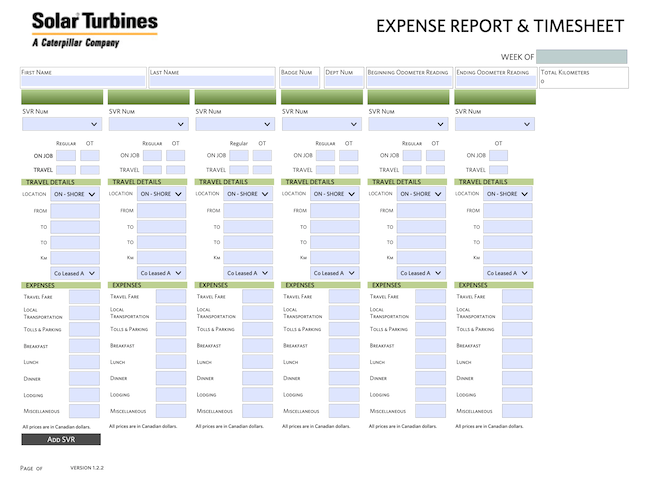The height and width of the screenshot is (500, 650).
Task: Click the Beginning Odometer Reading field
Action: point(408,82)
